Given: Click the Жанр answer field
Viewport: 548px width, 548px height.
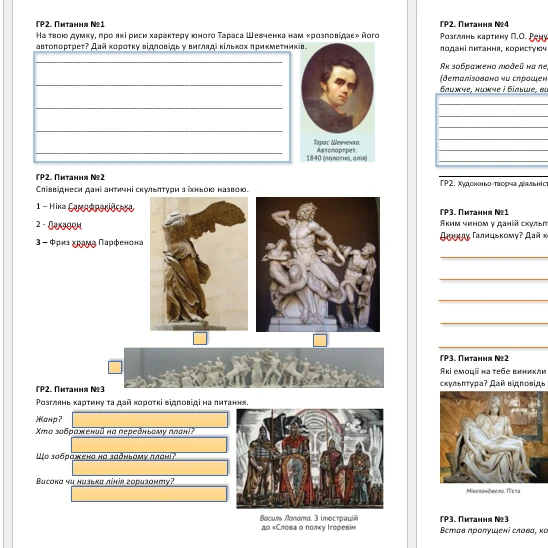Looking at the screenshot, I should click(x=150, y=420).
